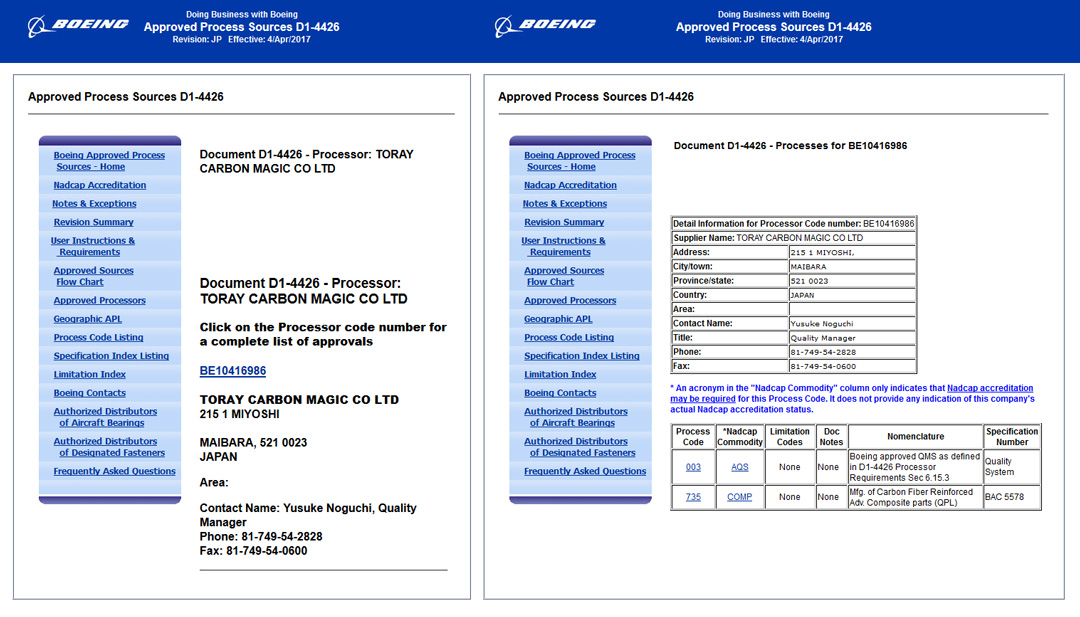Viewport: 1080px width, 617px height.
Task: Click the 'Limitation Codes' column header
Action: 789,437
